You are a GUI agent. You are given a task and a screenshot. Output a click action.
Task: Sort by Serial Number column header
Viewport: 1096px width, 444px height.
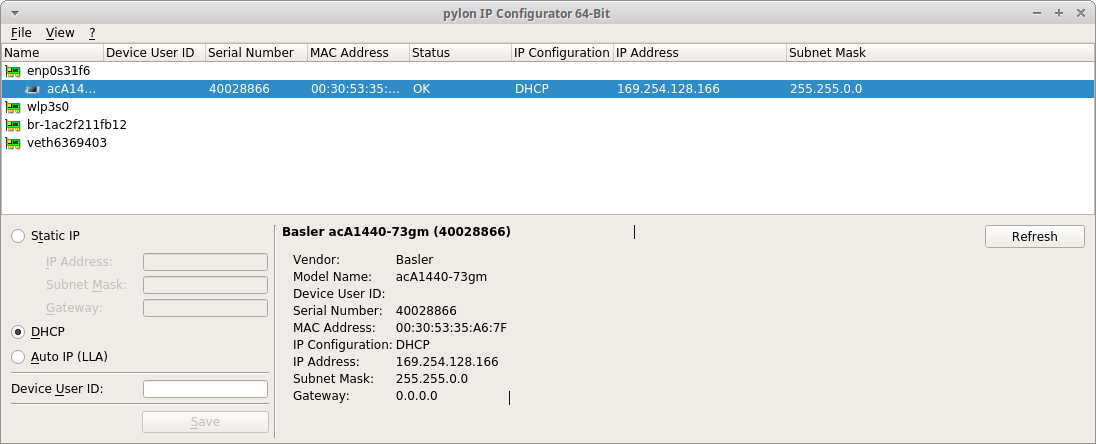(257, 52)
